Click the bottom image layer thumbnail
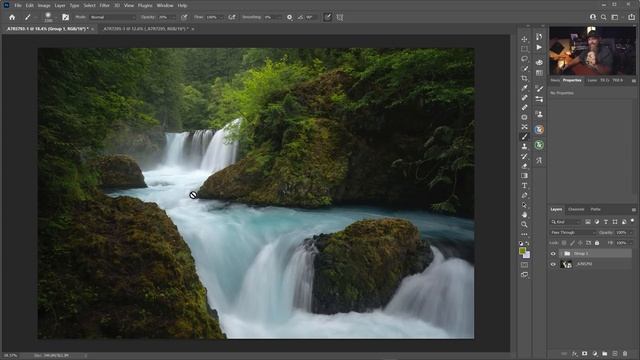This screenshot has width=640, height=360. coord(566,264)
